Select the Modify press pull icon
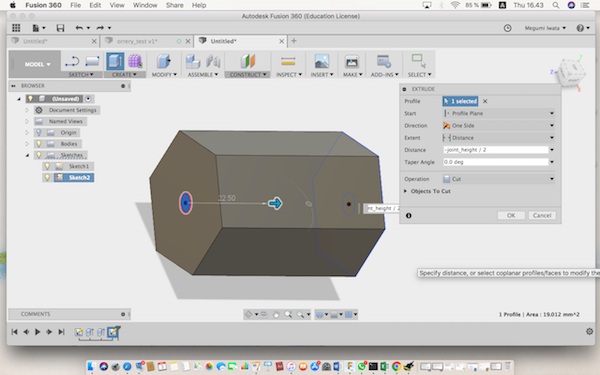This screenshot has width=600, height=375. pyautogui.click(x=163, y=61)
